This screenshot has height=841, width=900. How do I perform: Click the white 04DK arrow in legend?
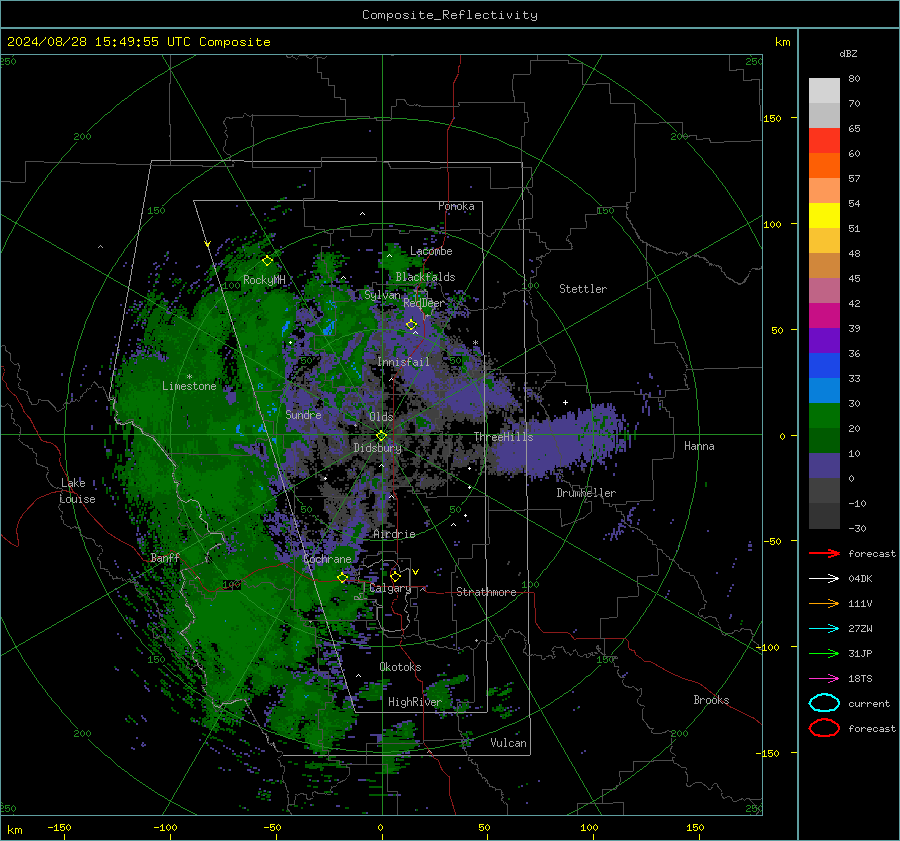[824, 579]
